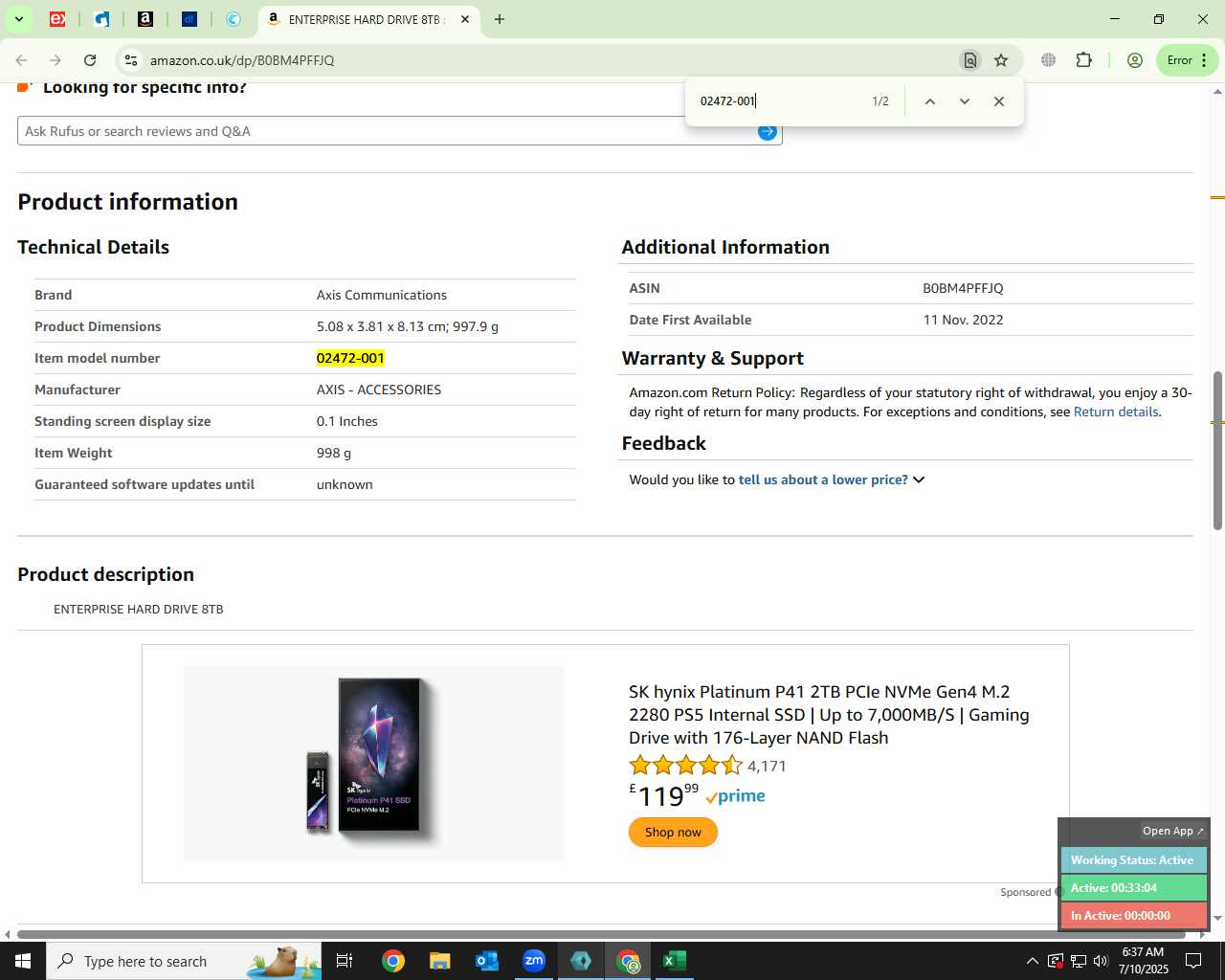Click the highlighted 02472-001 model number
This screenshot has height=980, width=1225.
(x=350, y=358)
